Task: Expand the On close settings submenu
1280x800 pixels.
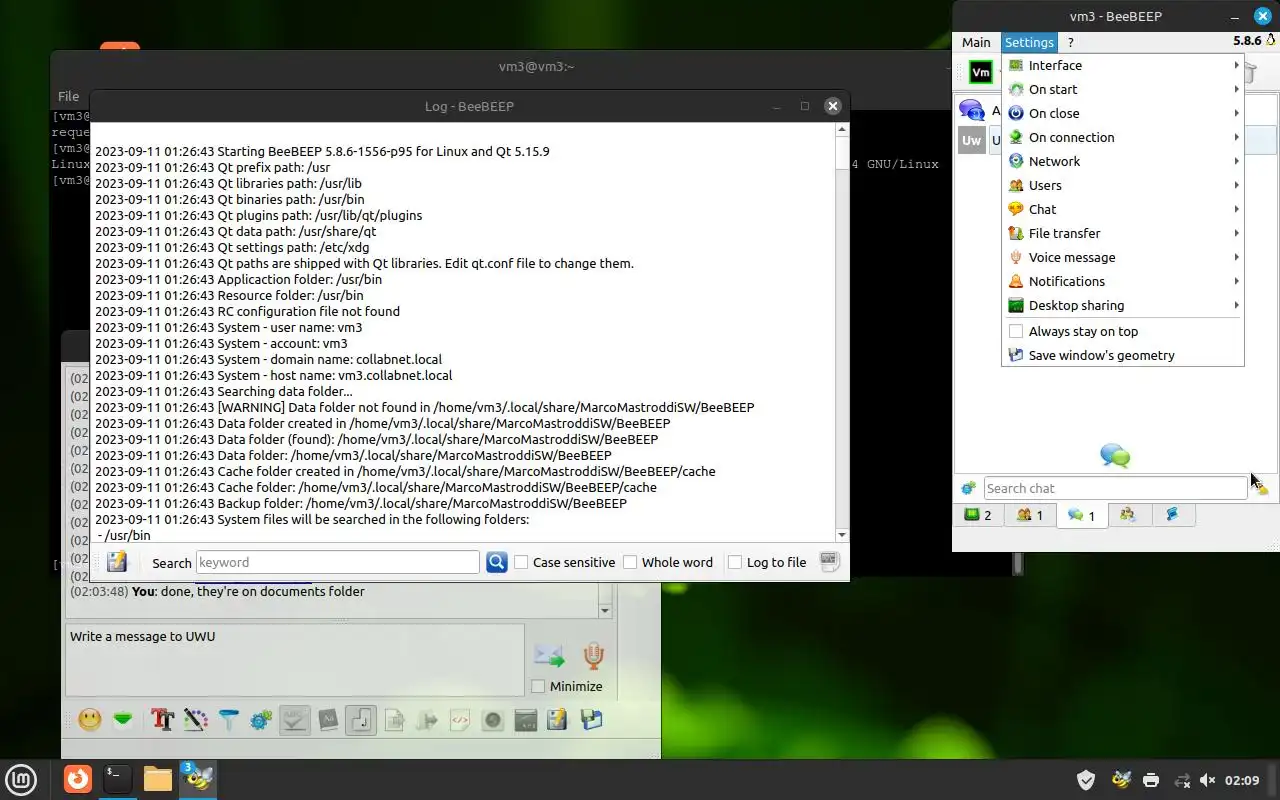Action: [x=1122, y=113]
